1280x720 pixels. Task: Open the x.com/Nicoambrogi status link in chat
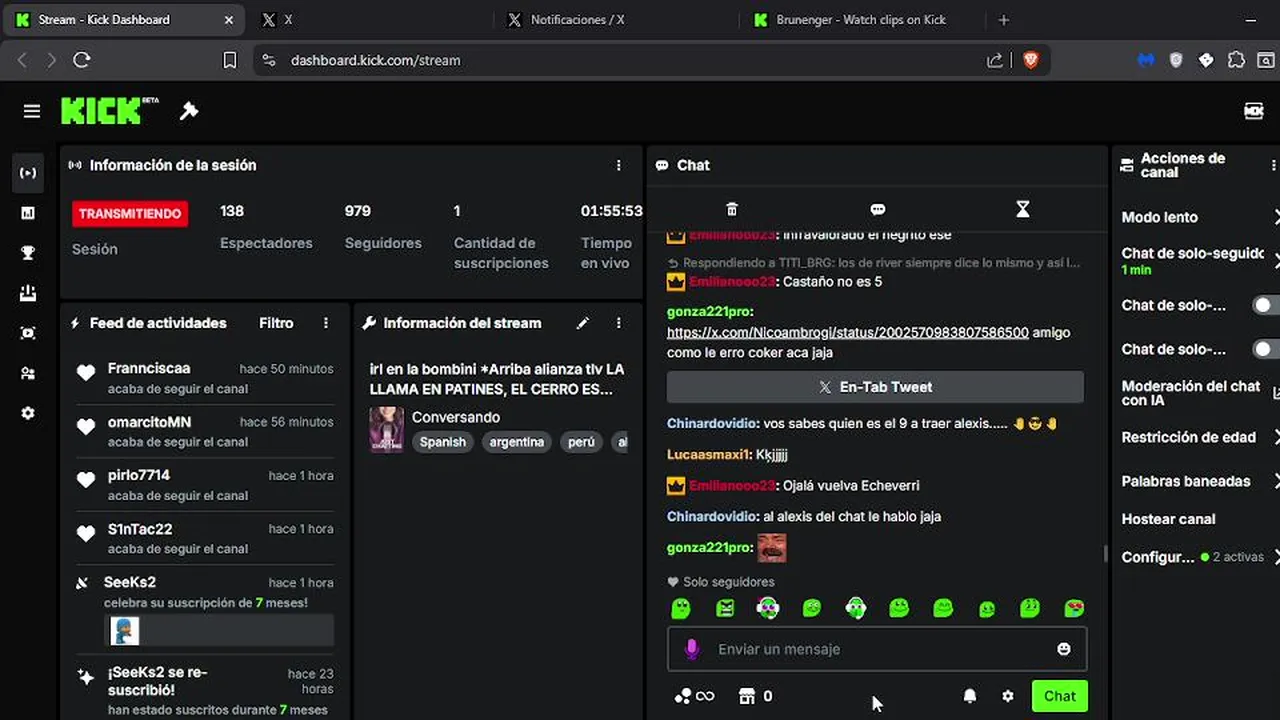pyautogui.click(x=847, y=332)
